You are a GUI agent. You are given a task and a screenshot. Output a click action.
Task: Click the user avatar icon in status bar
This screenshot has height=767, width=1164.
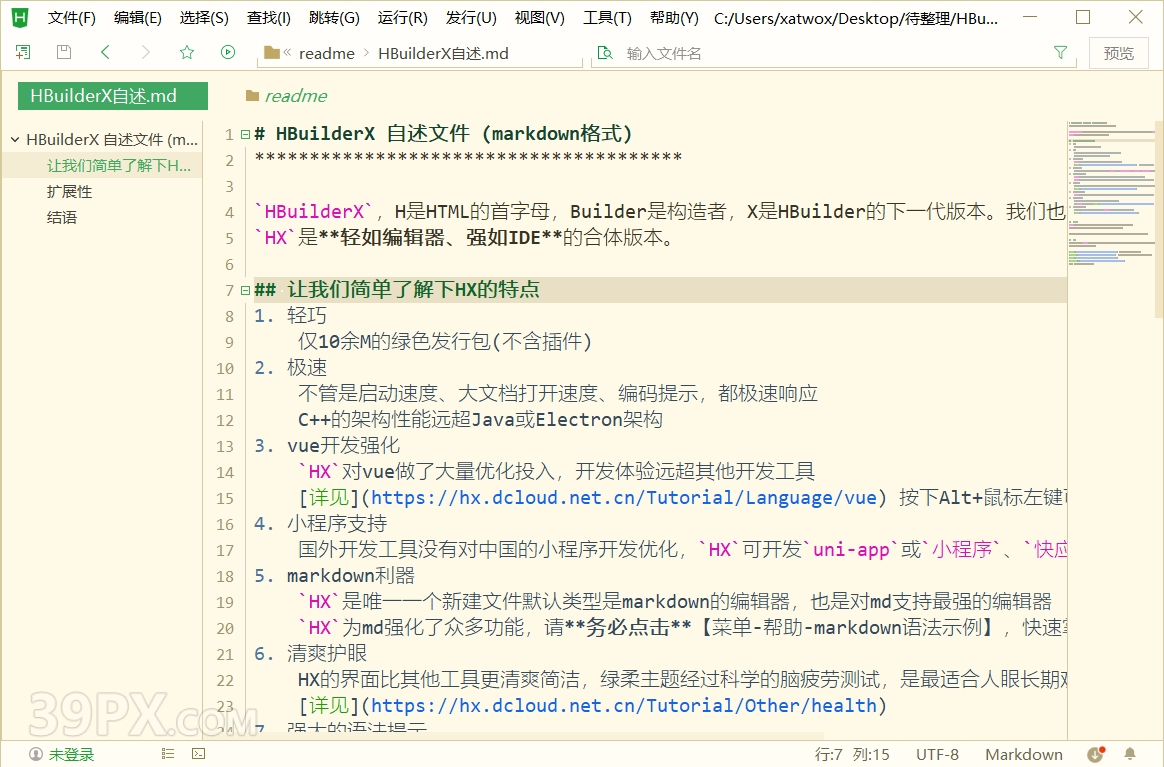[x=36, y=754]
